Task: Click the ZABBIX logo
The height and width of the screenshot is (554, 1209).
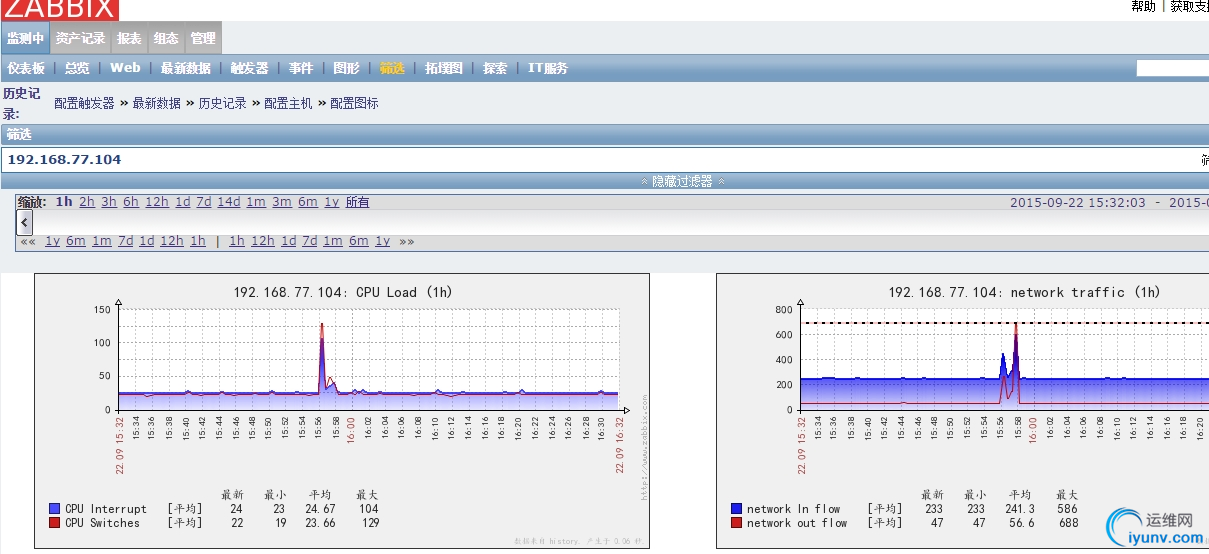Action: 59,9
